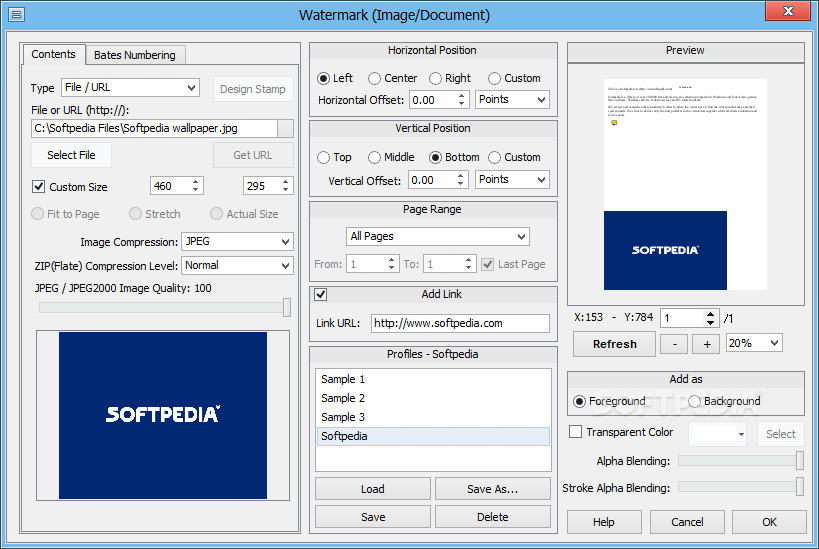Switch to the Bates Numbering tab
The image size is (819, 549).
click(135, 55)
